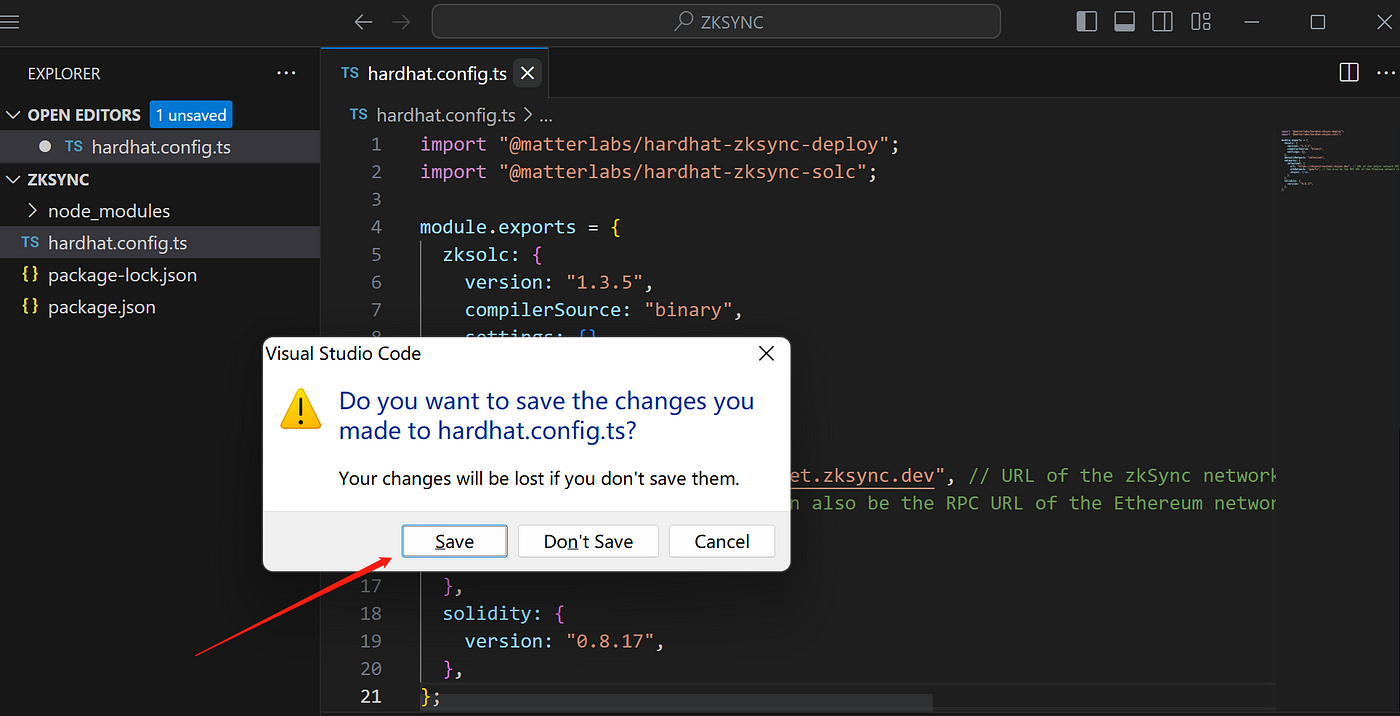This screenshot has width=1400, height=716.
Task: Click the ZKSYNC command center search box
Action: pos(716,21)
